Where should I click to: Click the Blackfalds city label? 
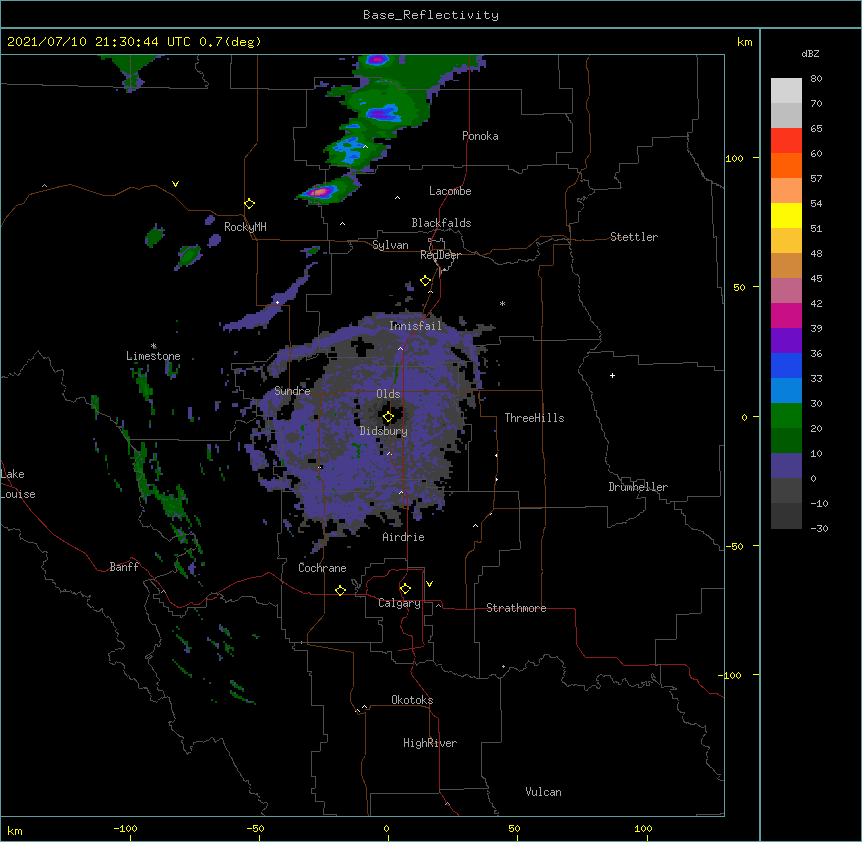coord(441,223)
